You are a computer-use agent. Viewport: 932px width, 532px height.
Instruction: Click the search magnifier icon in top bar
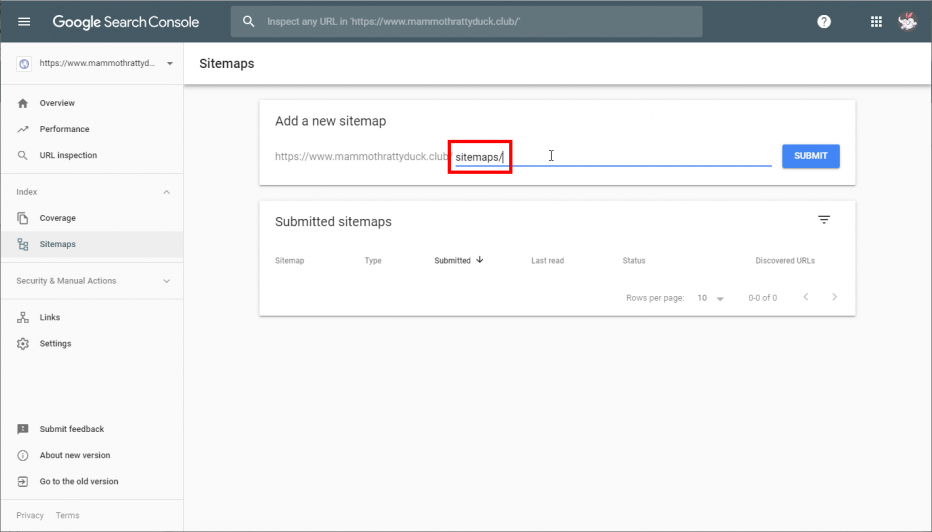pos(248,22)
